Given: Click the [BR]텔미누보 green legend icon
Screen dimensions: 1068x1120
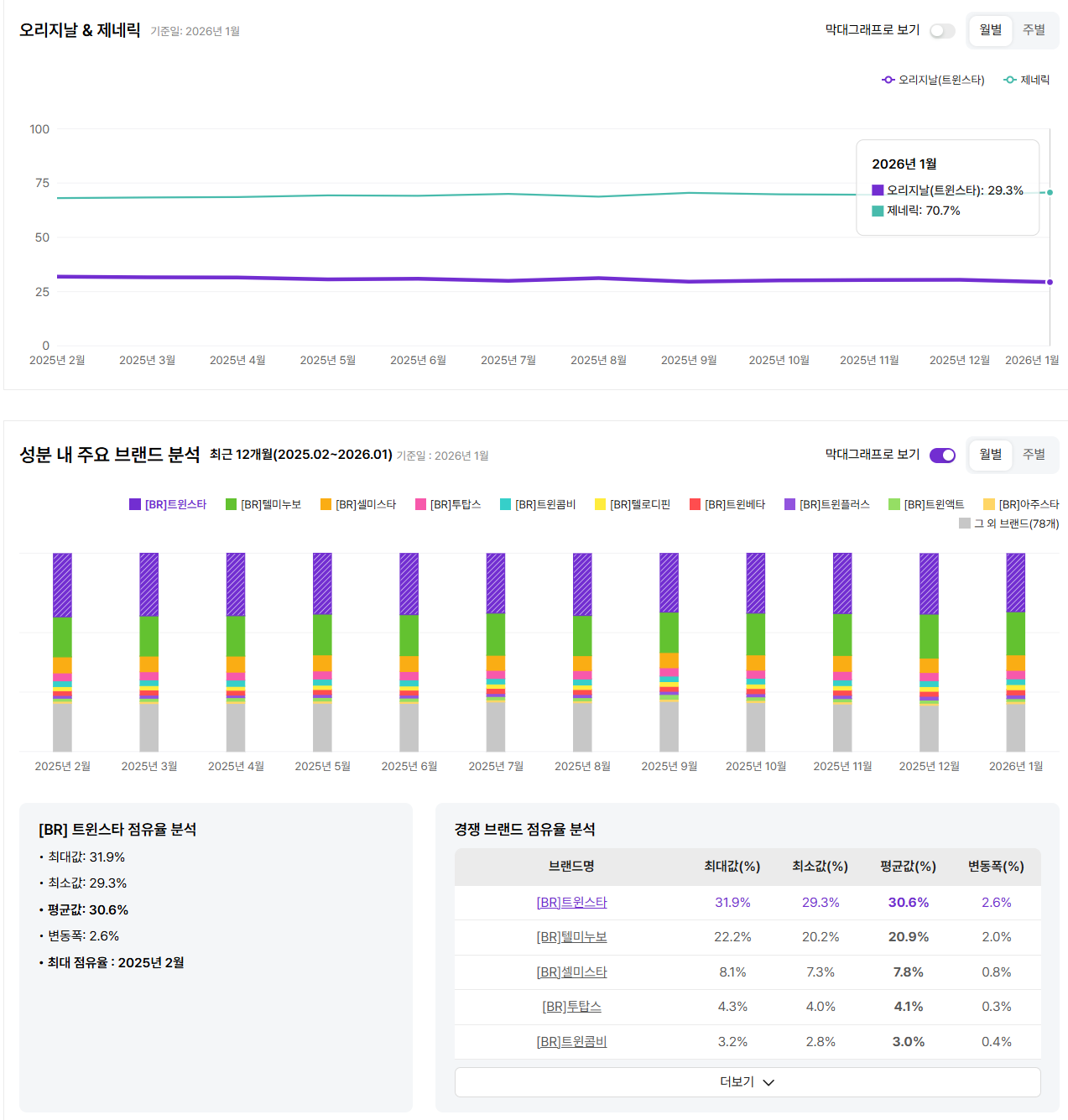Looking at the screenshot, I should 231,504.
